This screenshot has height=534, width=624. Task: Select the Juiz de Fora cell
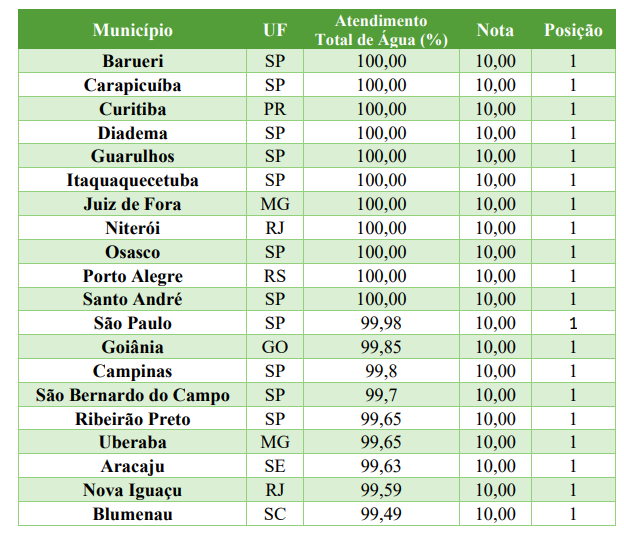(132, 205)
